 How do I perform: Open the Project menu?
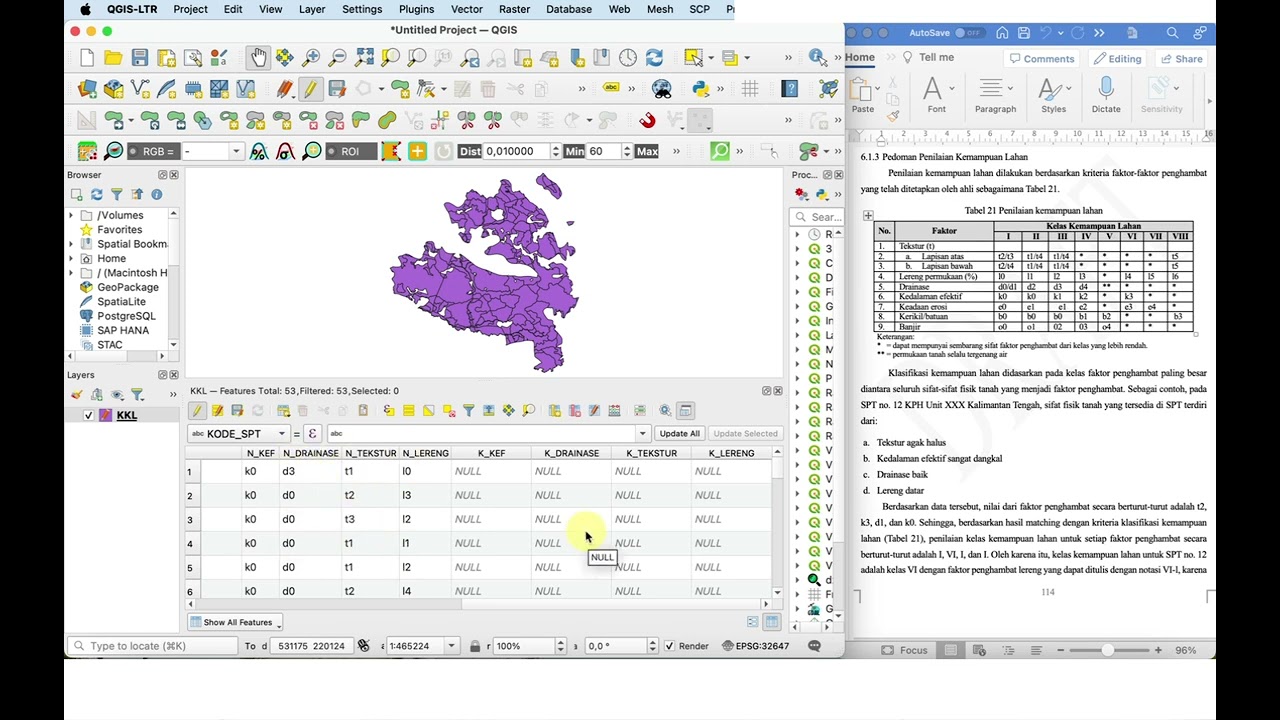coord(190,9)
